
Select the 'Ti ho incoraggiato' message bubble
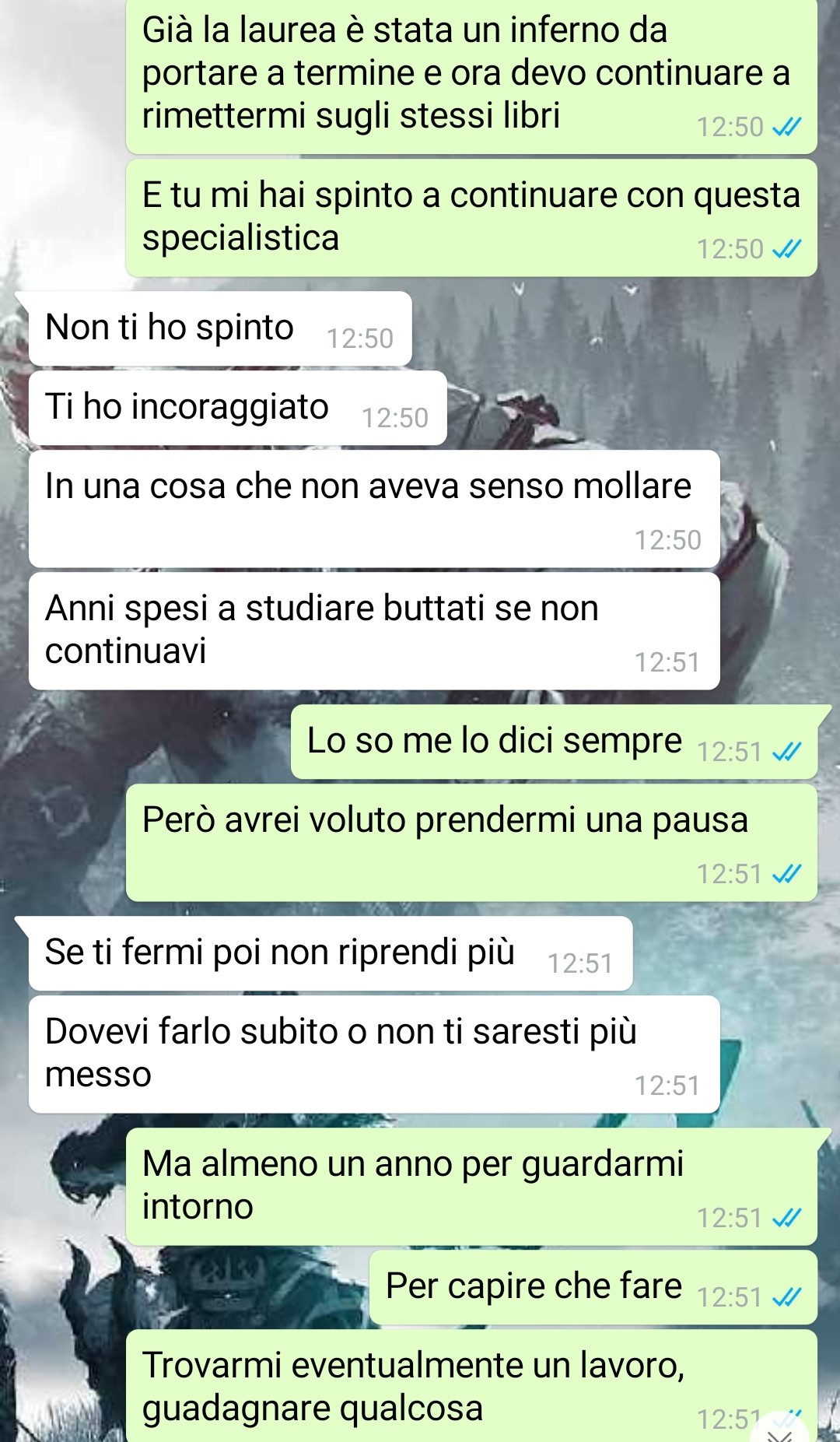238,408
